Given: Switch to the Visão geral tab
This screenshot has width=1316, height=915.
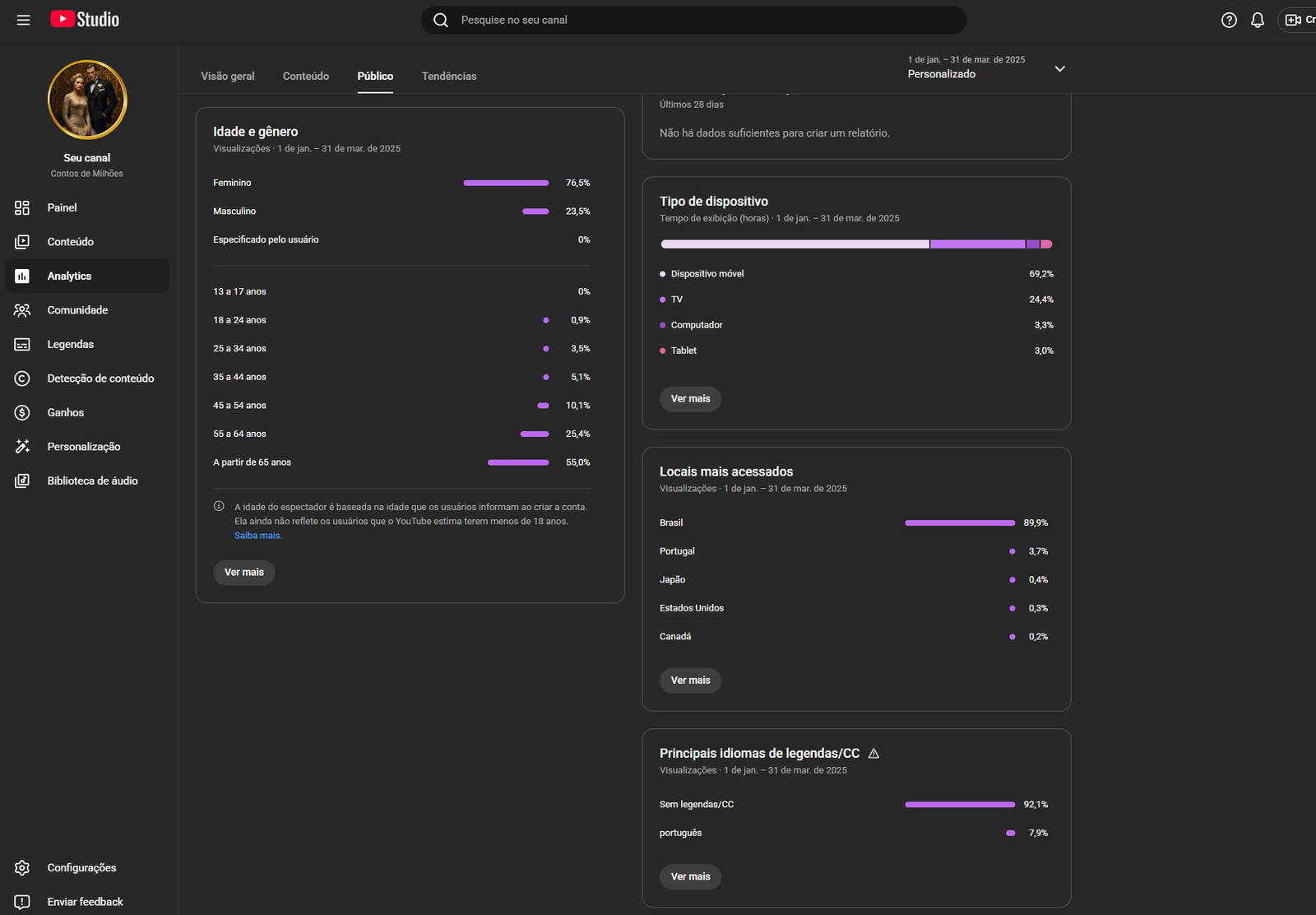Looking at the screenshot, I should (x=228, y=76).
